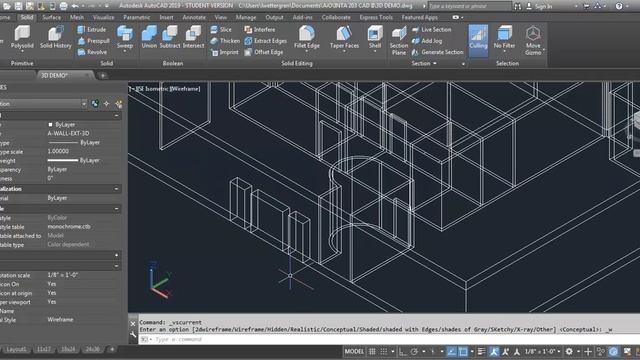Open the Mesh ribbon tab
640x360 pixels.
77,18
